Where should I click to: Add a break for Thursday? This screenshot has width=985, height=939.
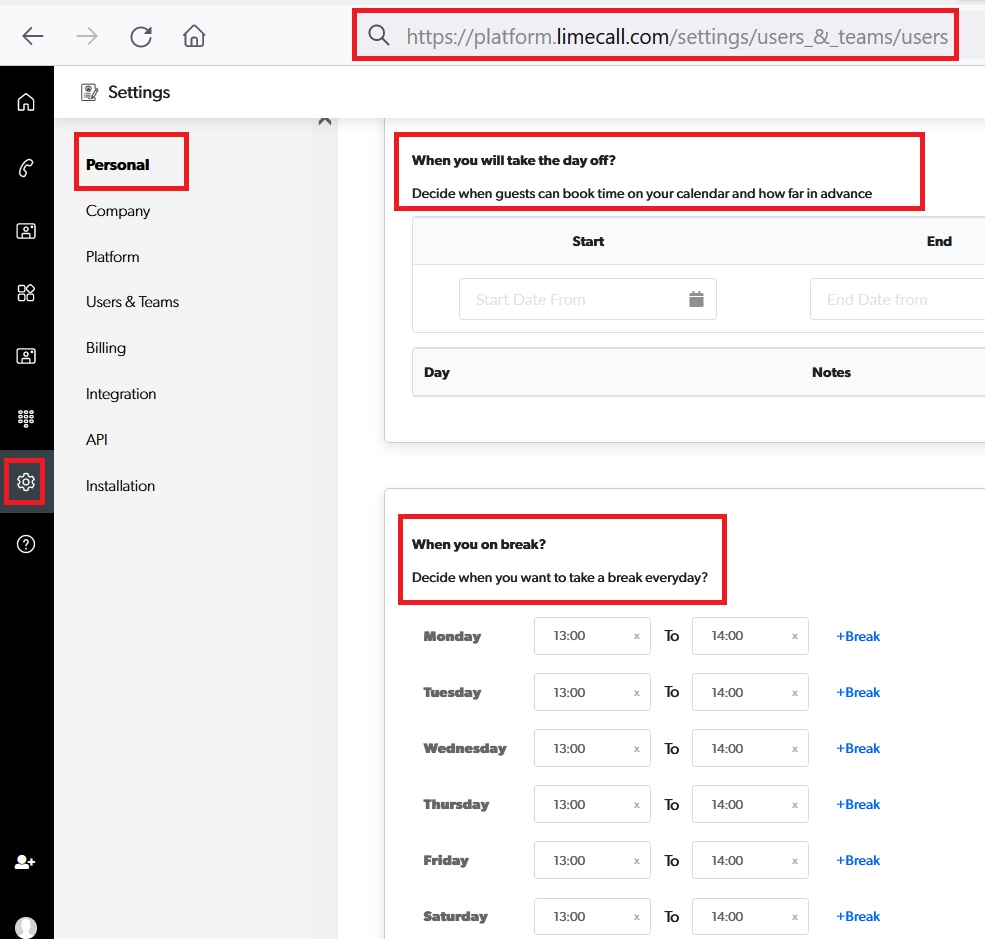pos(858,804)
